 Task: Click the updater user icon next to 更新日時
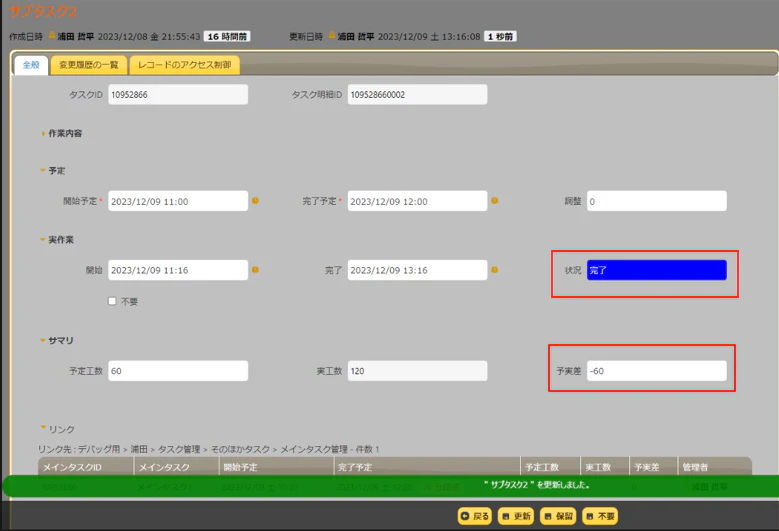click(332, 36)
